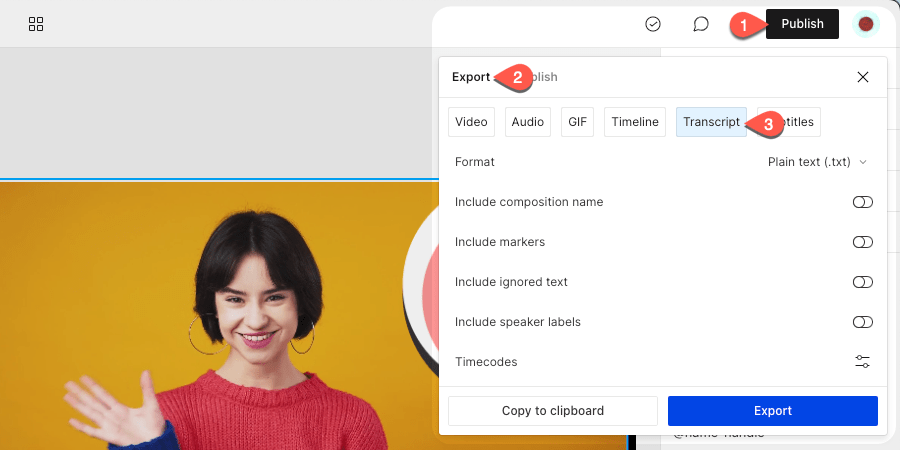Viewport: 900px width, 450px height.
Task: Toggle Include markers switch
Action: click(x=862, y=242)
